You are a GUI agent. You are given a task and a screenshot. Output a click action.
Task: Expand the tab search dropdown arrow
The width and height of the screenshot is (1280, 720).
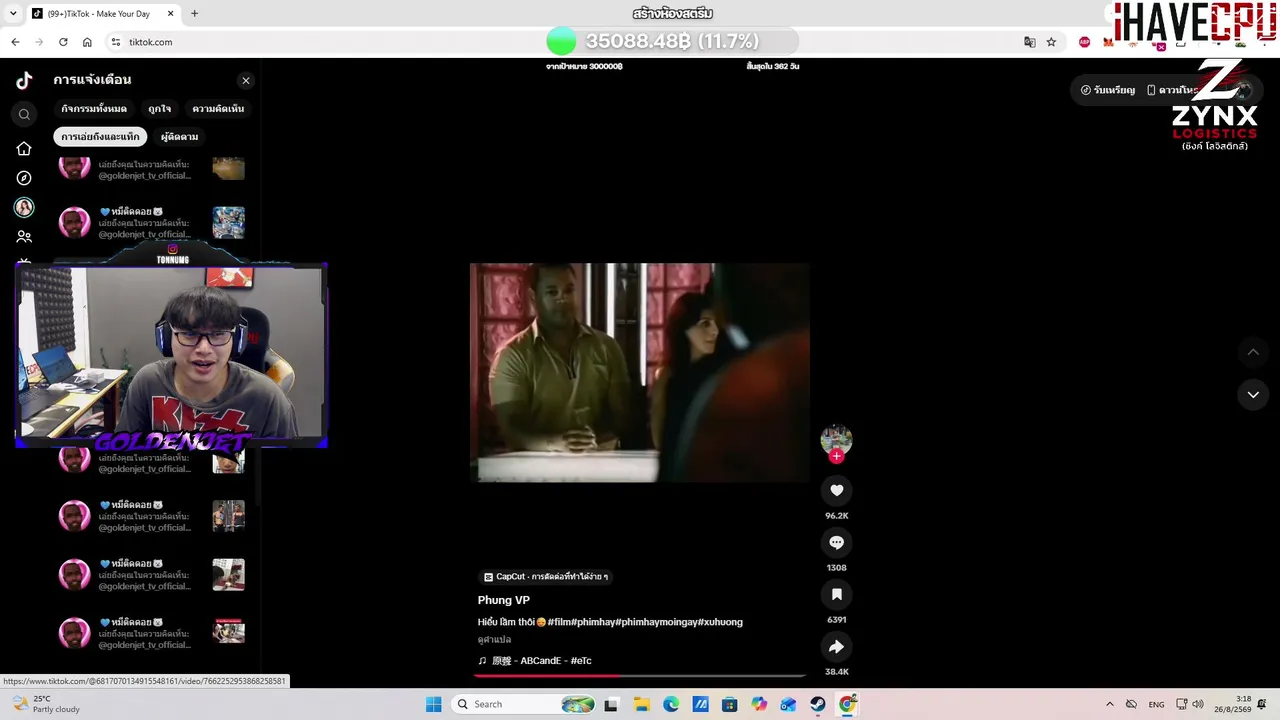coord(12,14)
